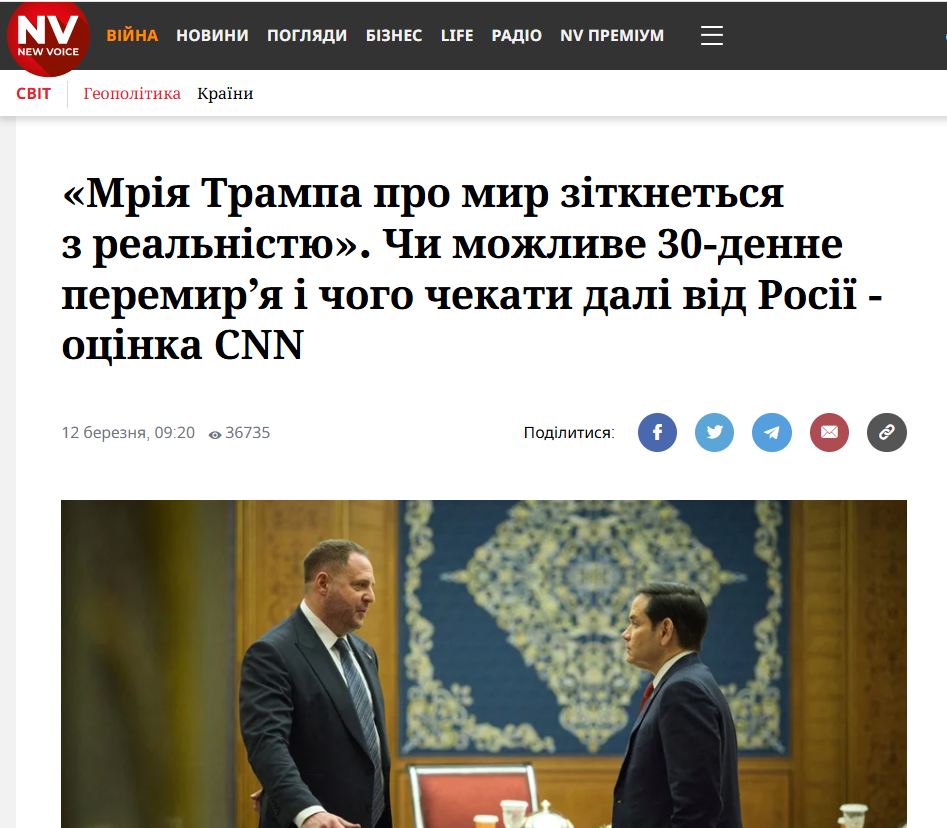Open РАДІО menu item
The image size is (947, 828).
tap(516, 36)
